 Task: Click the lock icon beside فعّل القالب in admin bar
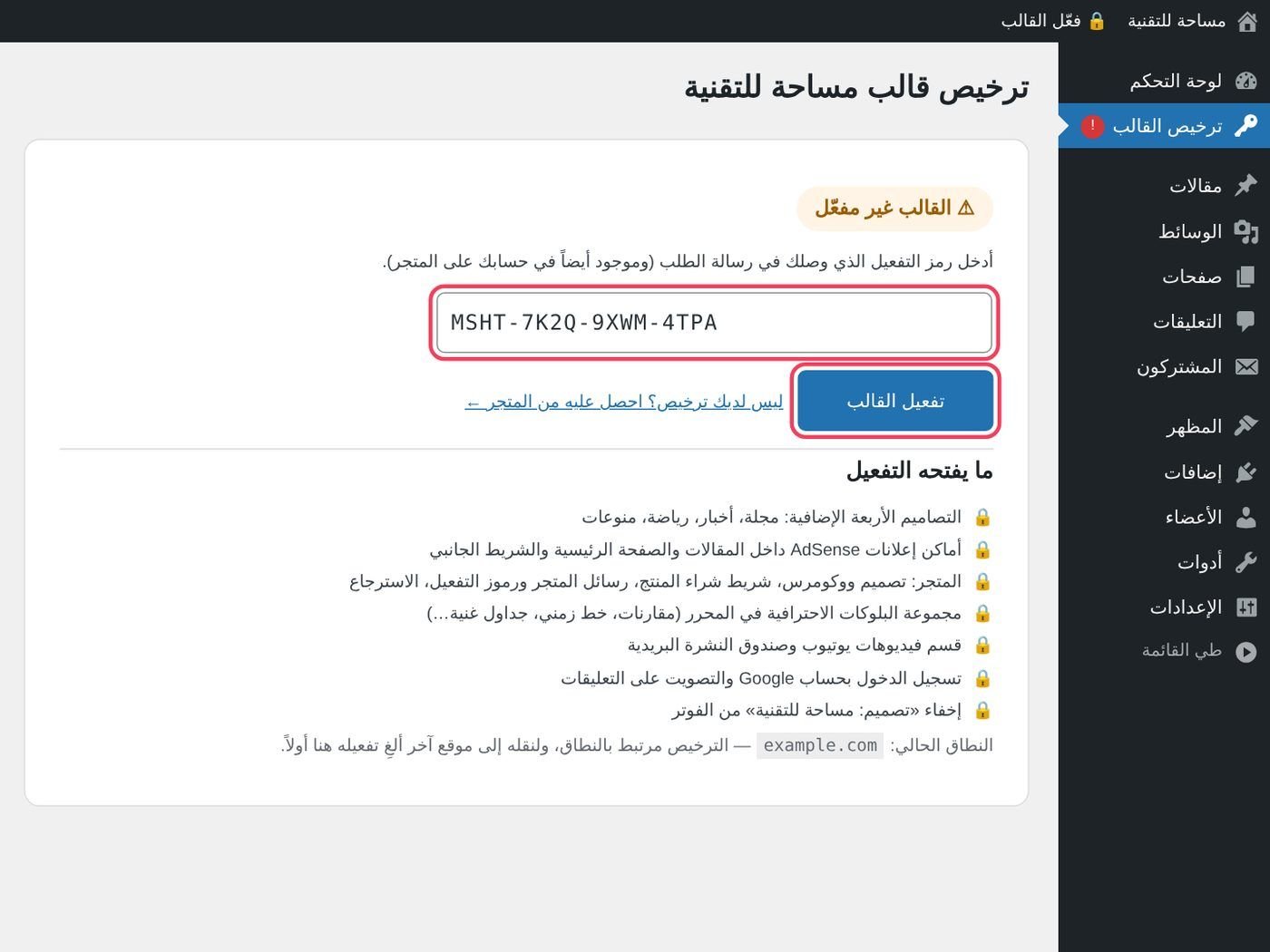(x=1097, y=21)
